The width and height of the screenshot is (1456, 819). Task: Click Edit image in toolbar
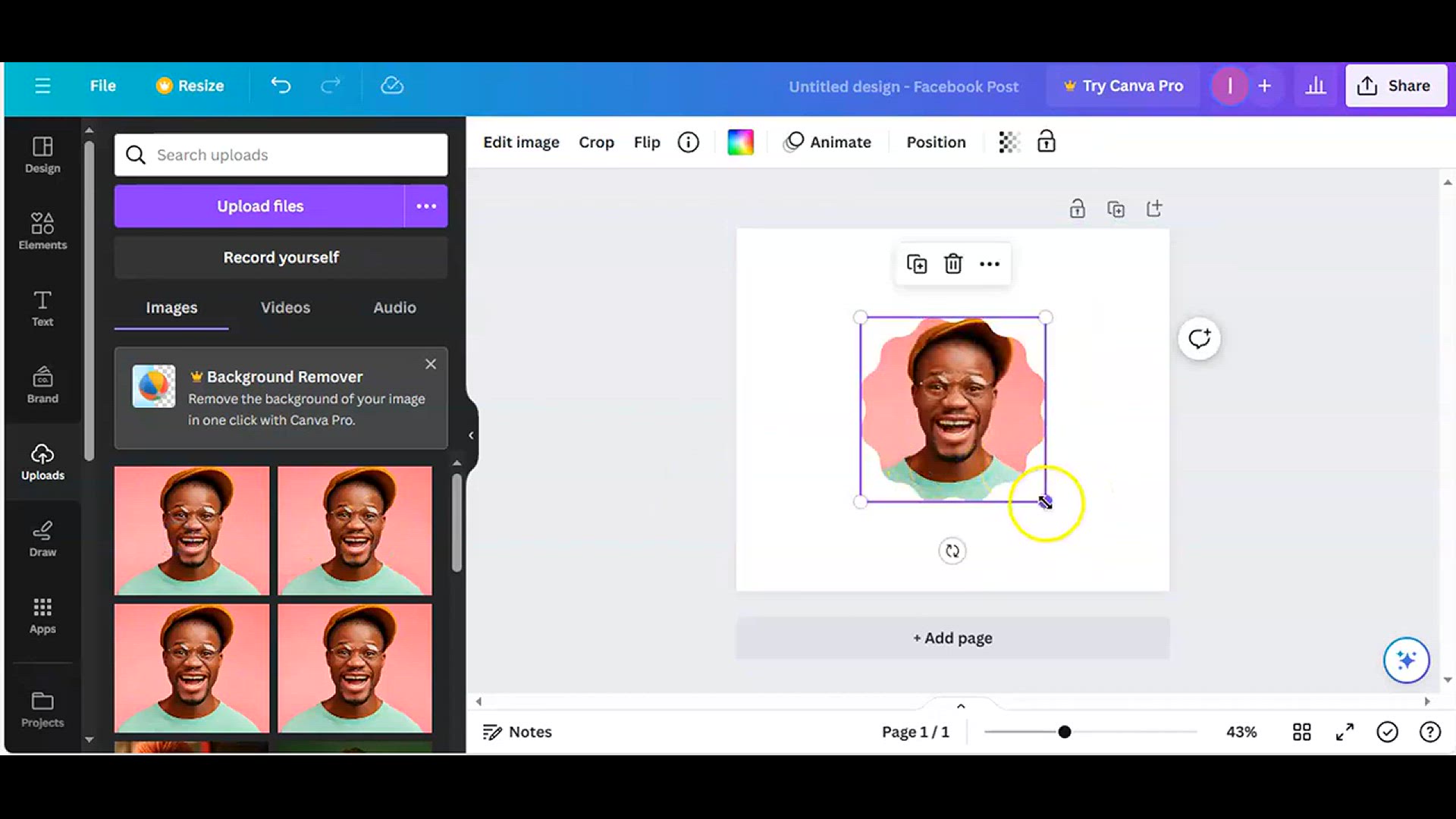521,143
